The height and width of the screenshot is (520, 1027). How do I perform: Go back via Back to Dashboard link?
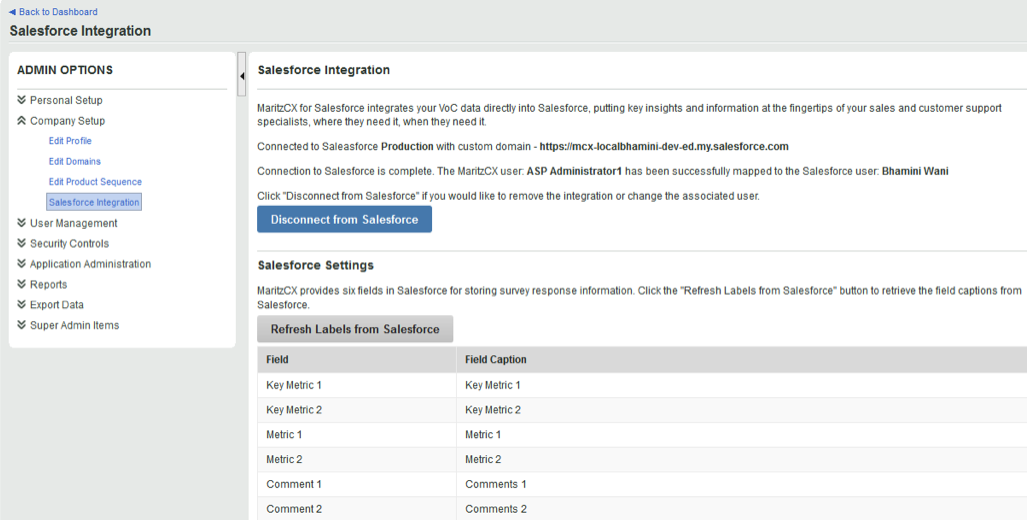pos(53,12)
